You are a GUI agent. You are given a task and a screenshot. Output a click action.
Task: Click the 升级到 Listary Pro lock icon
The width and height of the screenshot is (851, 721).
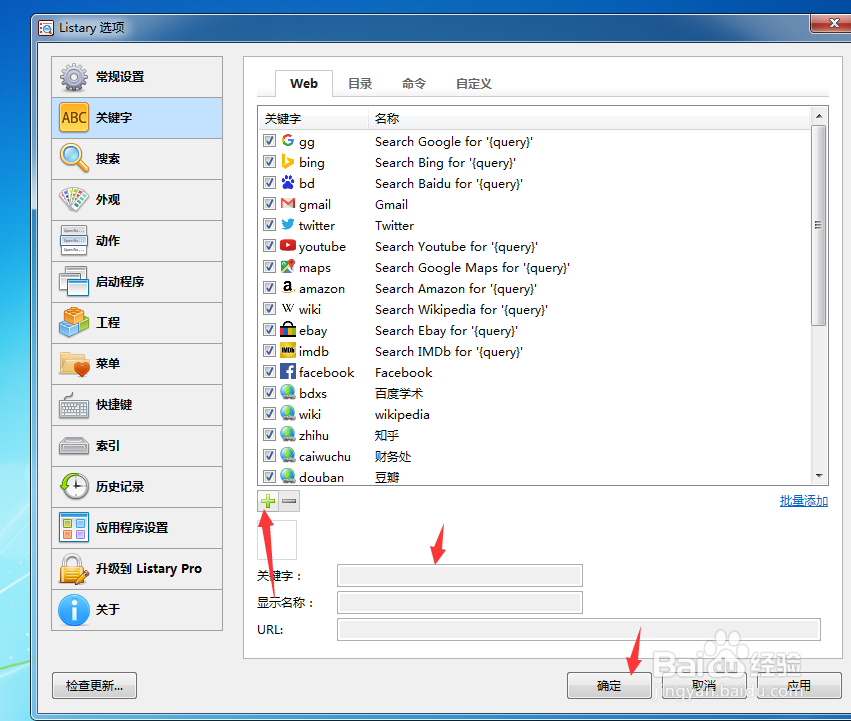[74, 568]
